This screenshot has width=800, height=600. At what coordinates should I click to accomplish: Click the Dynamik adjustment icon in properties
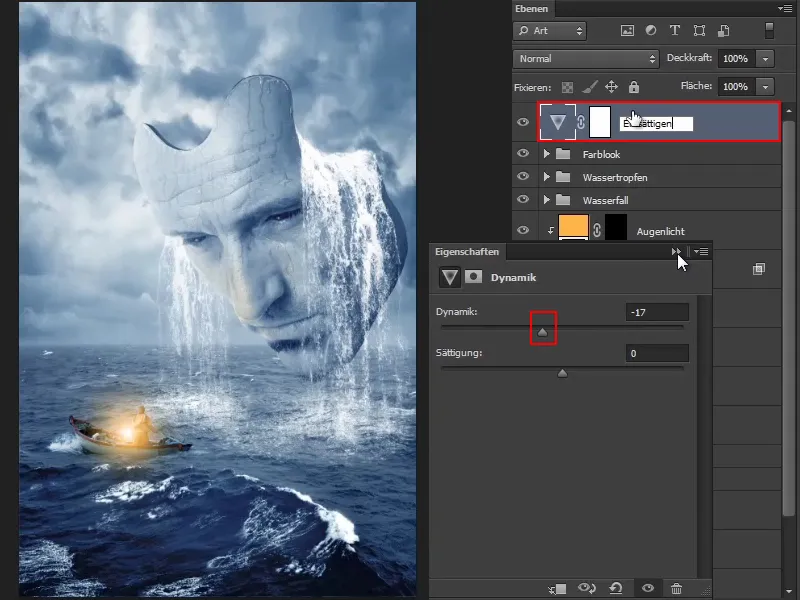click(x=449, y=278)
